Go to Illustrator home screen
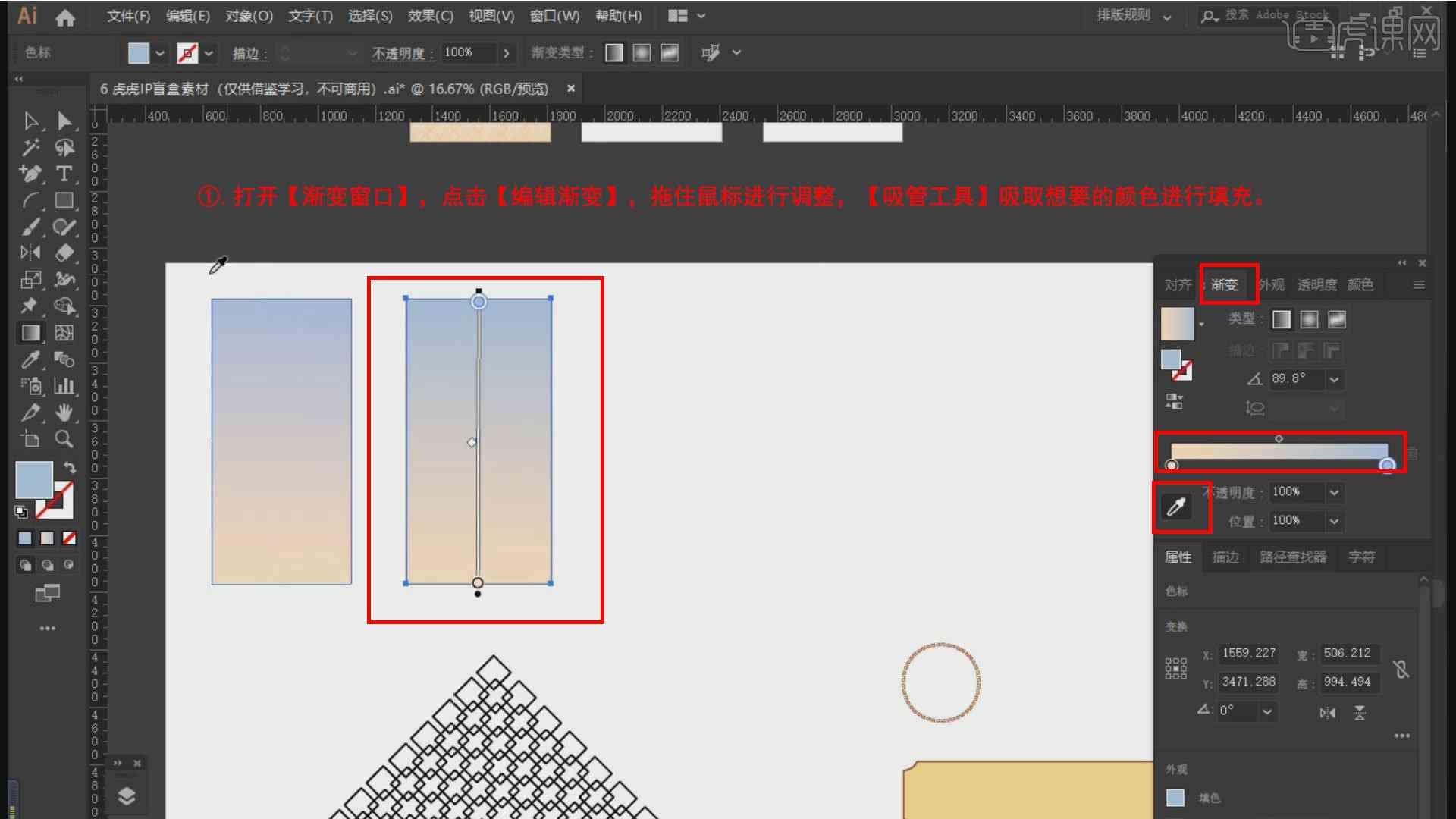The width and height of the screenshot is (1456, 819). click(x=65, y=17)
